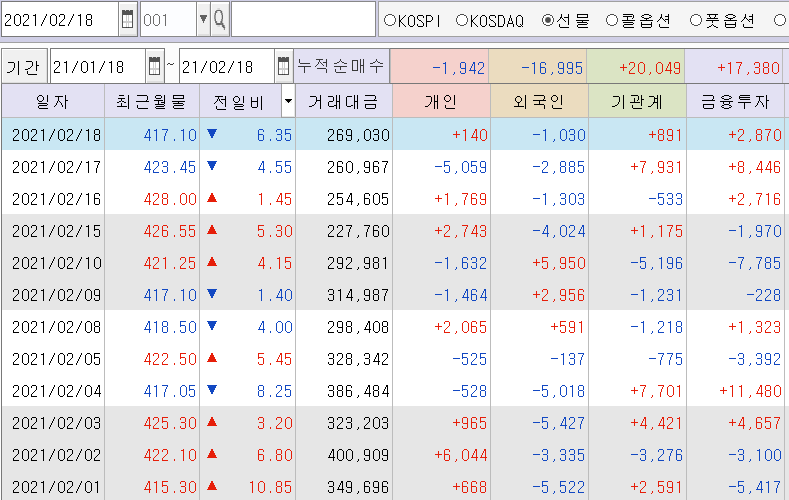Image resolution: width=789 pixels, height=500 pixels.
Task: Open calendar for start date 21/01/18
Action: point(154,66)
